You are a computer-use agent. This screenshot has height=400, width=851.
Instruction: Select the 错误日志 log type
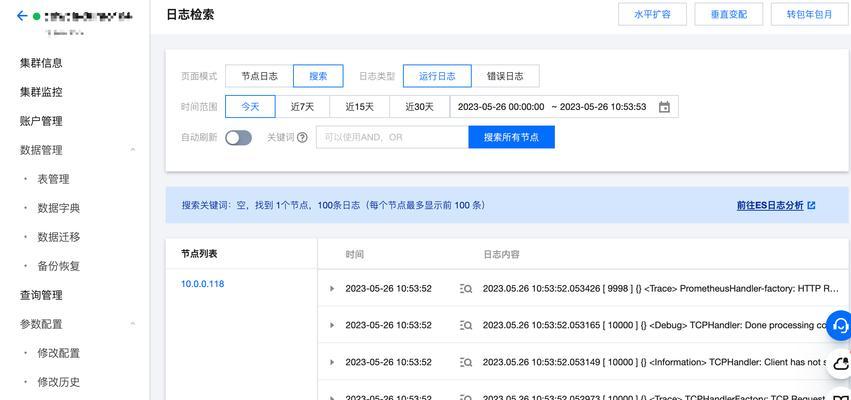tap(505, 76)
